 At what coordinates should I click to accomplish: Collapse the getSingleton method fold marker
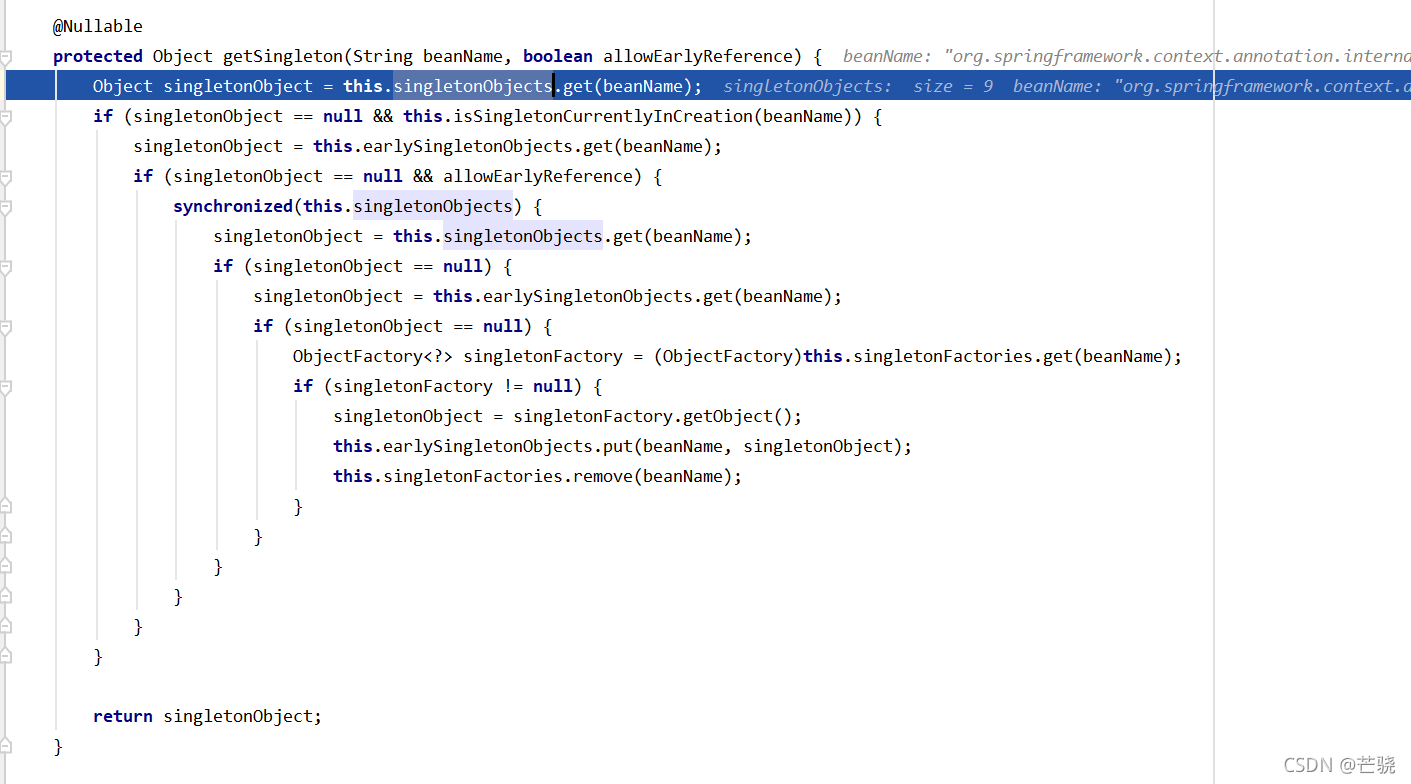[5, 57]
